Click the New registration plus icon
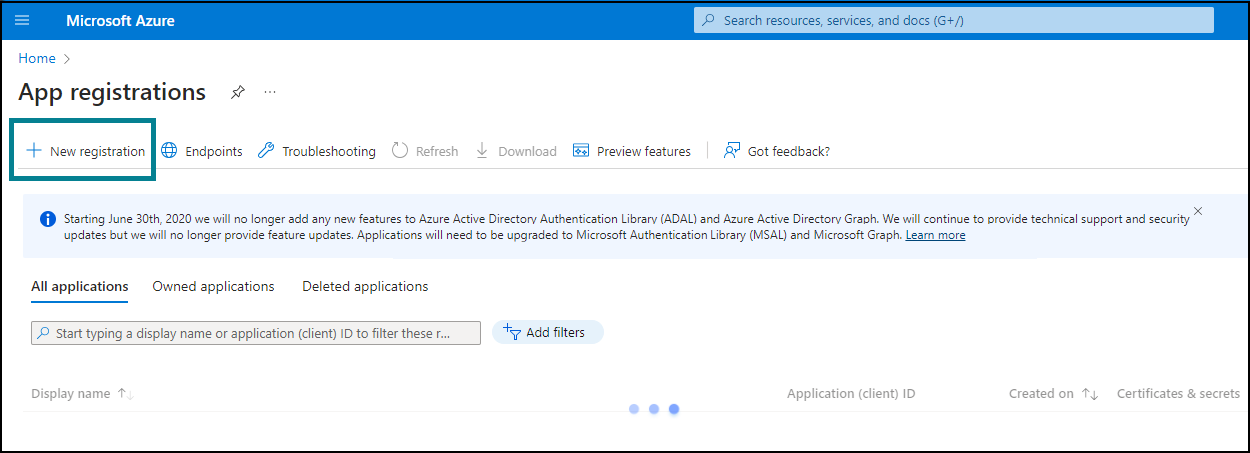 34,151
